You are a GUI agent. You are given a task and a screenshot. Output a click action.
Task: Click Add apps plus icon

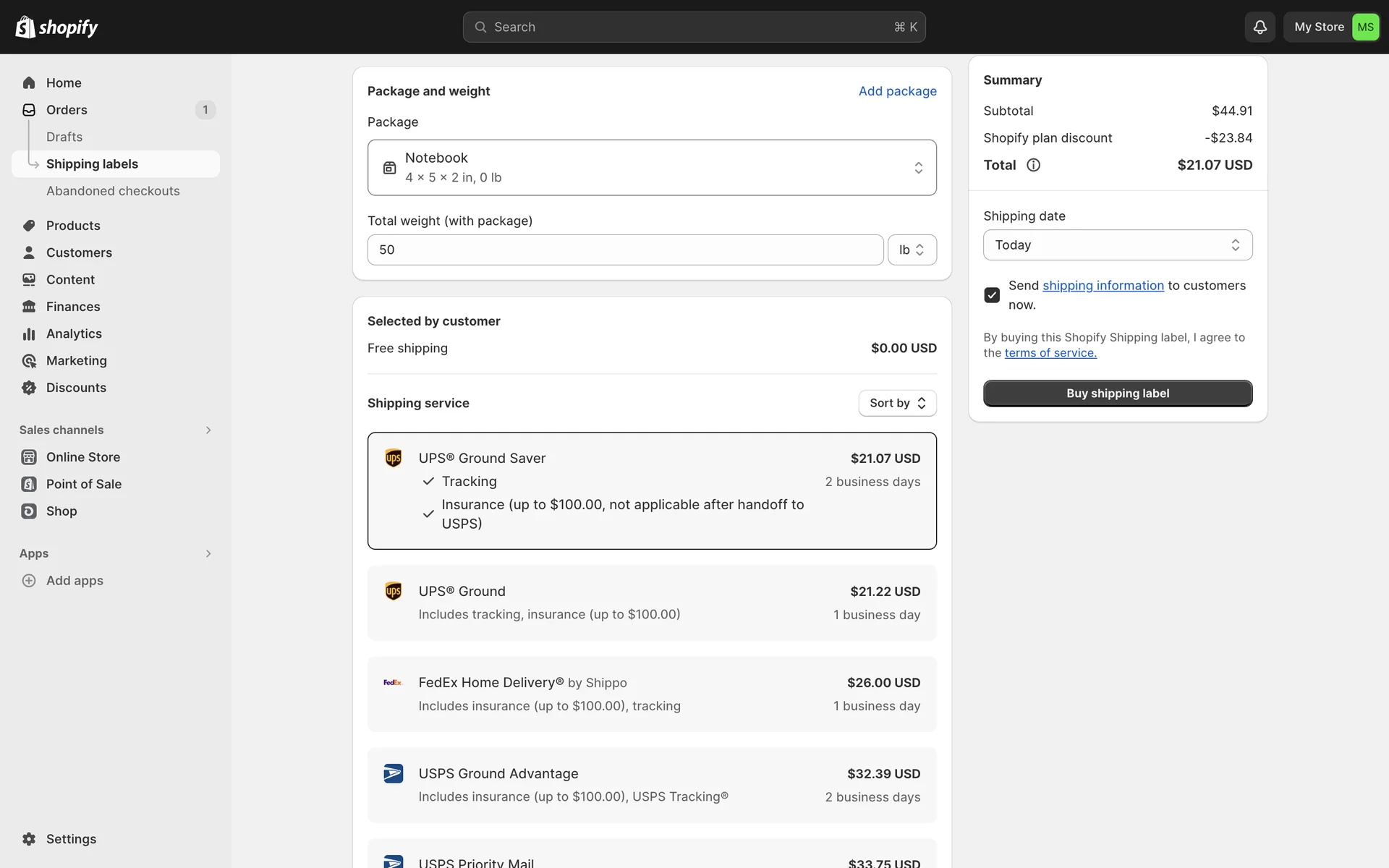coord(29,581)
